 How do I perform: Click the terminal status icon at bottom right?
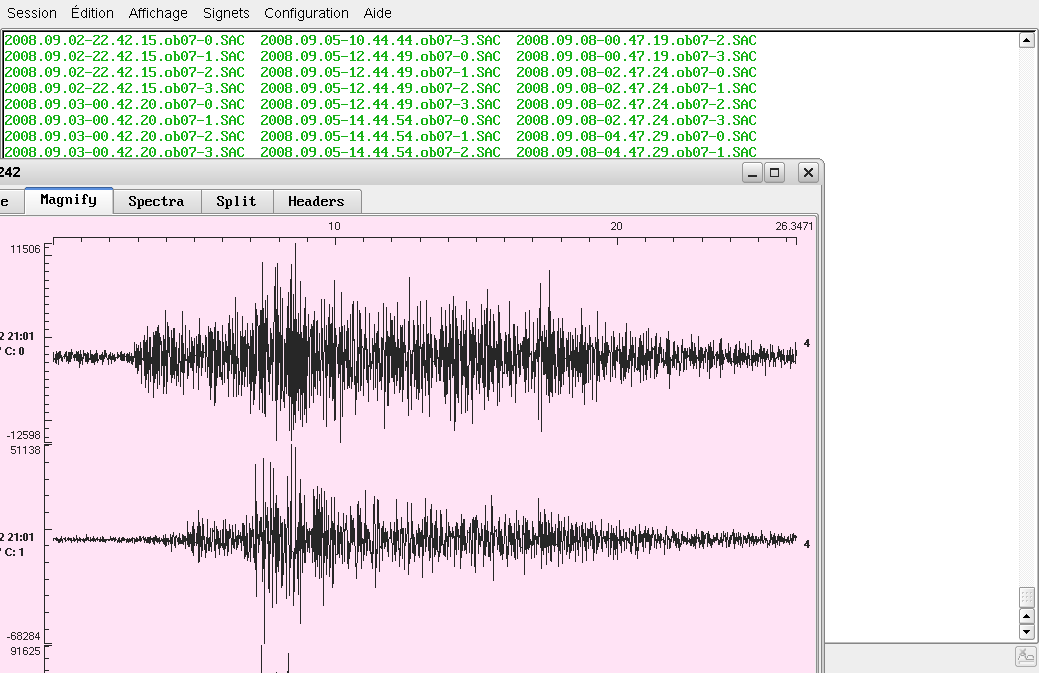coord(1026,657)
